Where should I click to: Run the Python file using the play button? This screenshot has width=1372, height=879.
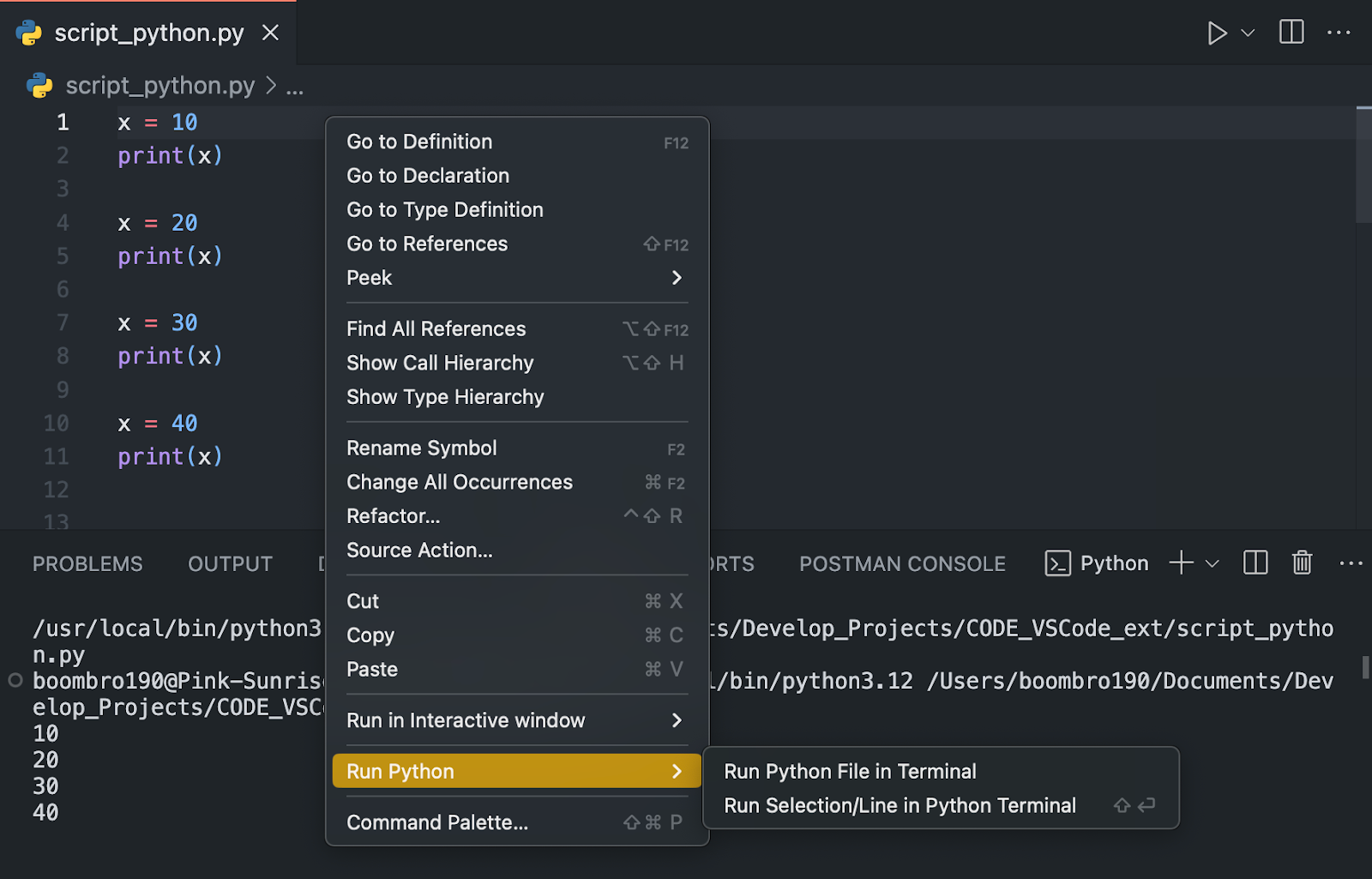click(1218, 33)
